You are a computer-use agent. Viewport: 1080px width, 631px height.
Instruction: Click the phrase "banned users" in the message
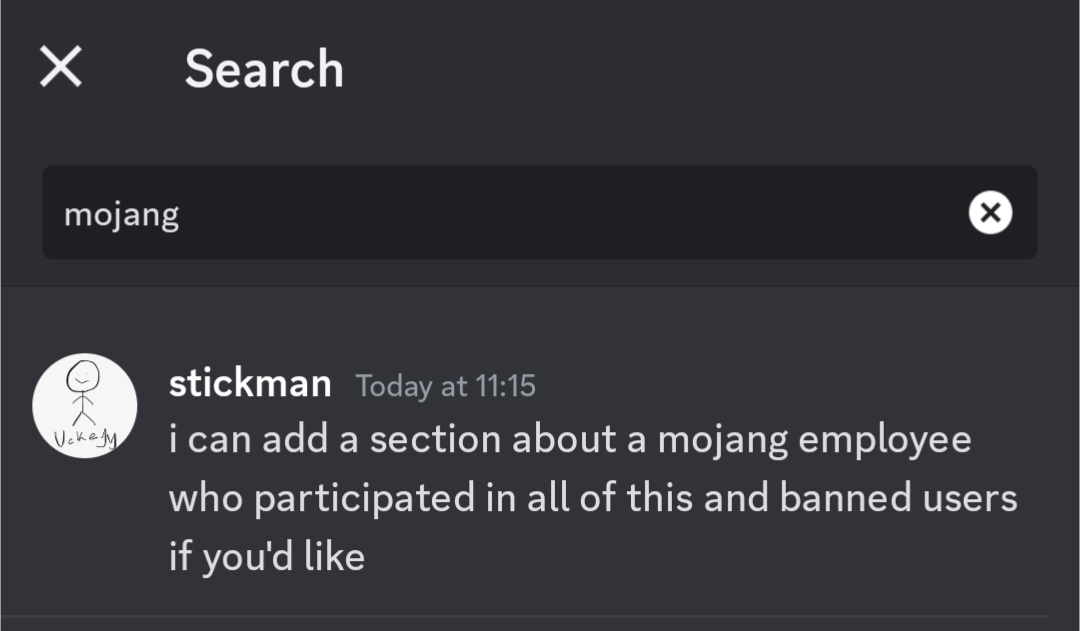898,498
